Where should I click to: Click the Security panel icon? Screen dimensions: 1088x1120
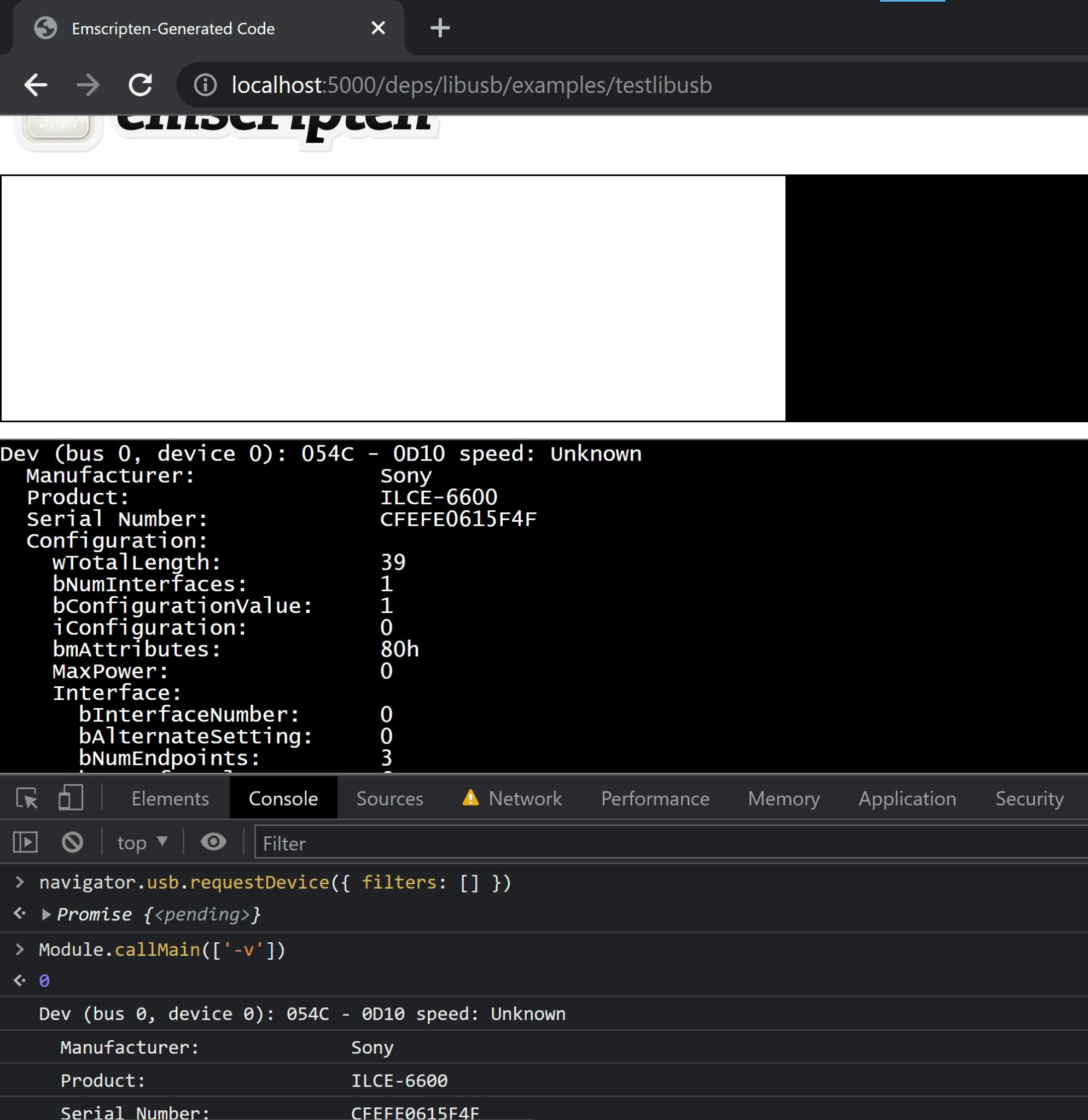[x=1028, y=798]
